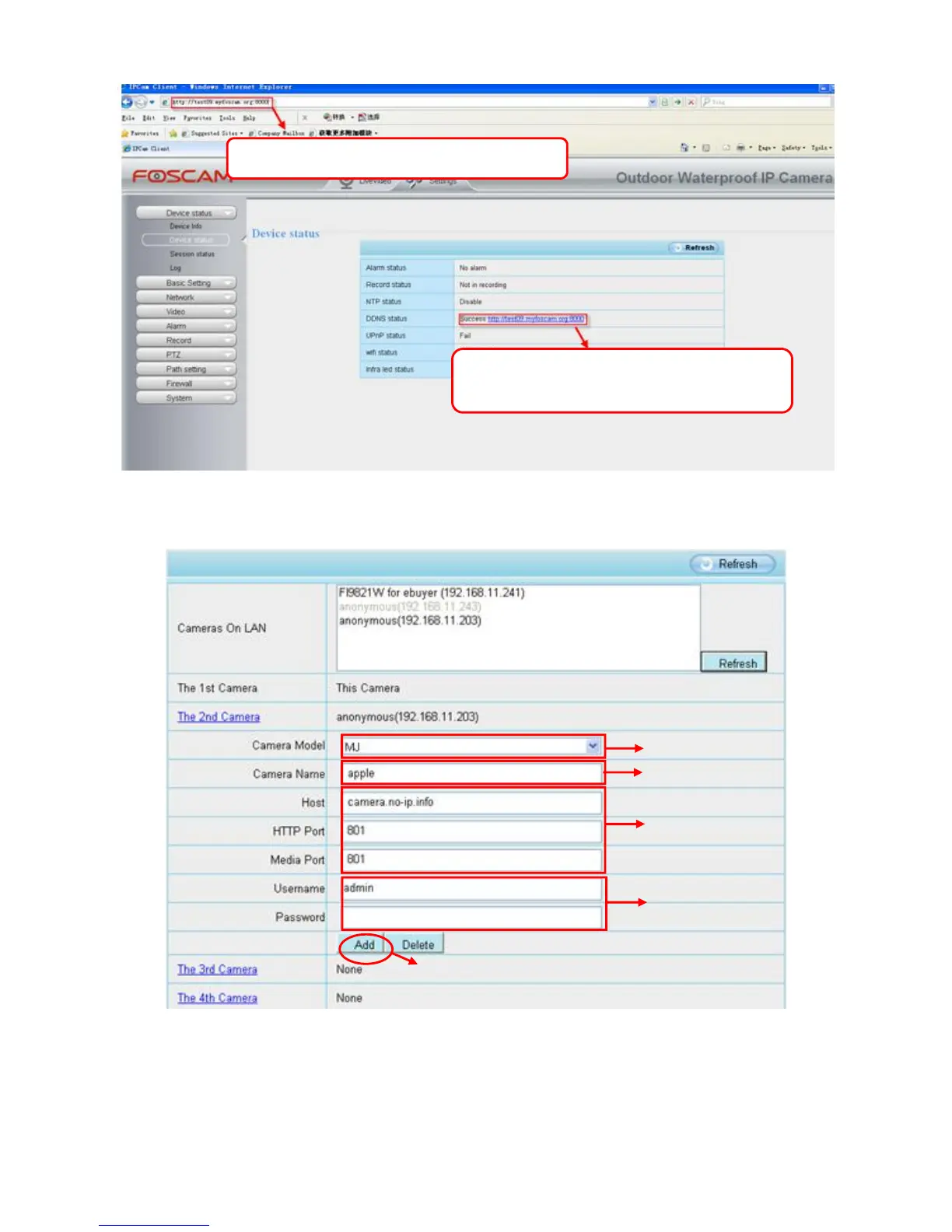This screenshot has height=1232, width=952.
Task: Expand the PTZ sidebar section
Action: click(187, 355)
